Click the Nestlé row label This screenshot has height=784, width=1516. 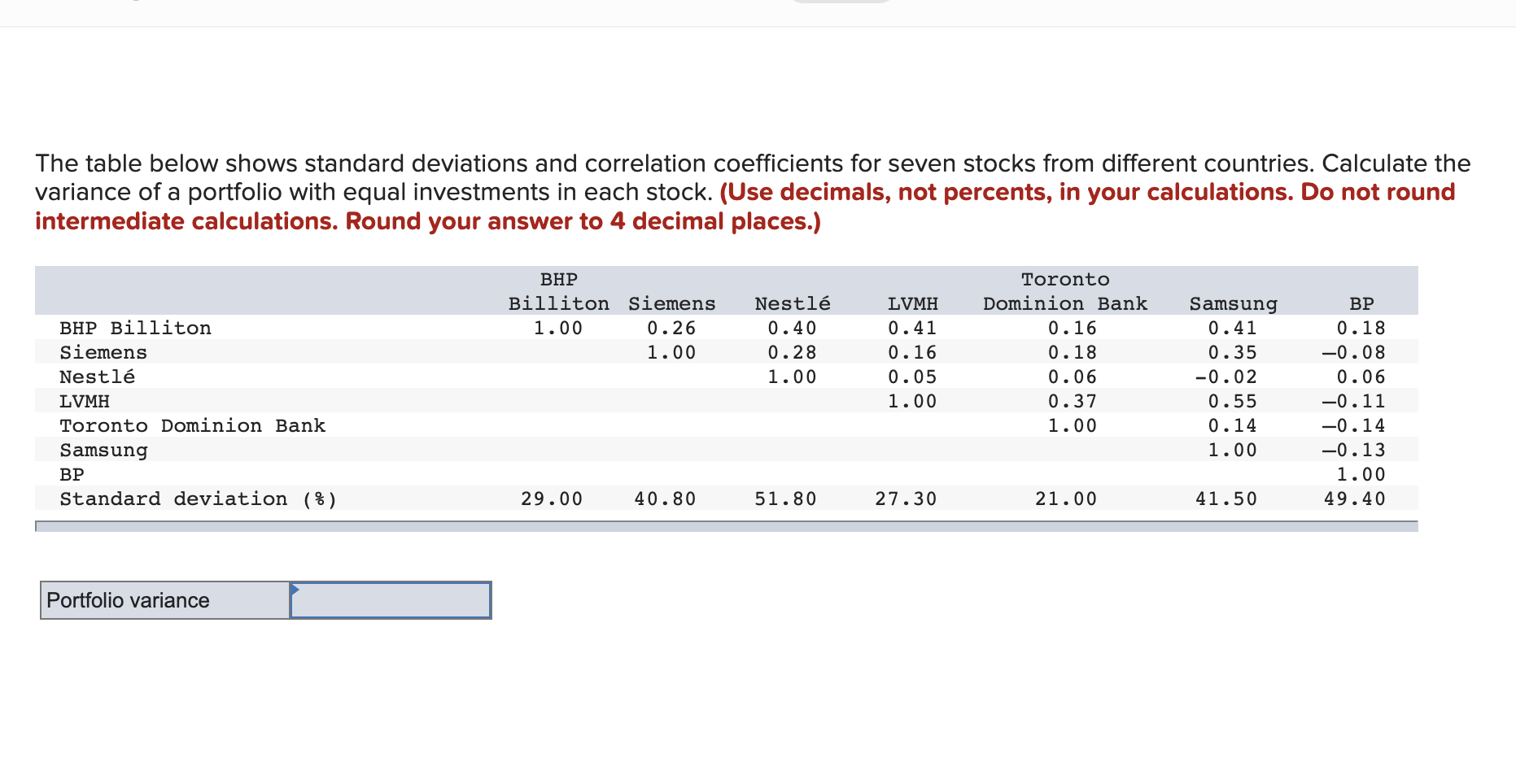(x=97, y=377)
